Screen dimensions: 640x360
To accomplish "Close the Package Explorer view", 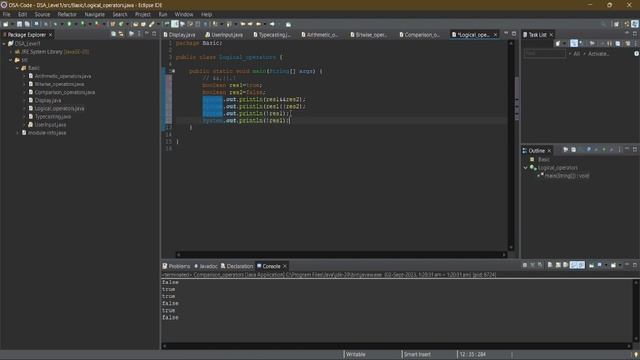I will (x=50, y=35).
